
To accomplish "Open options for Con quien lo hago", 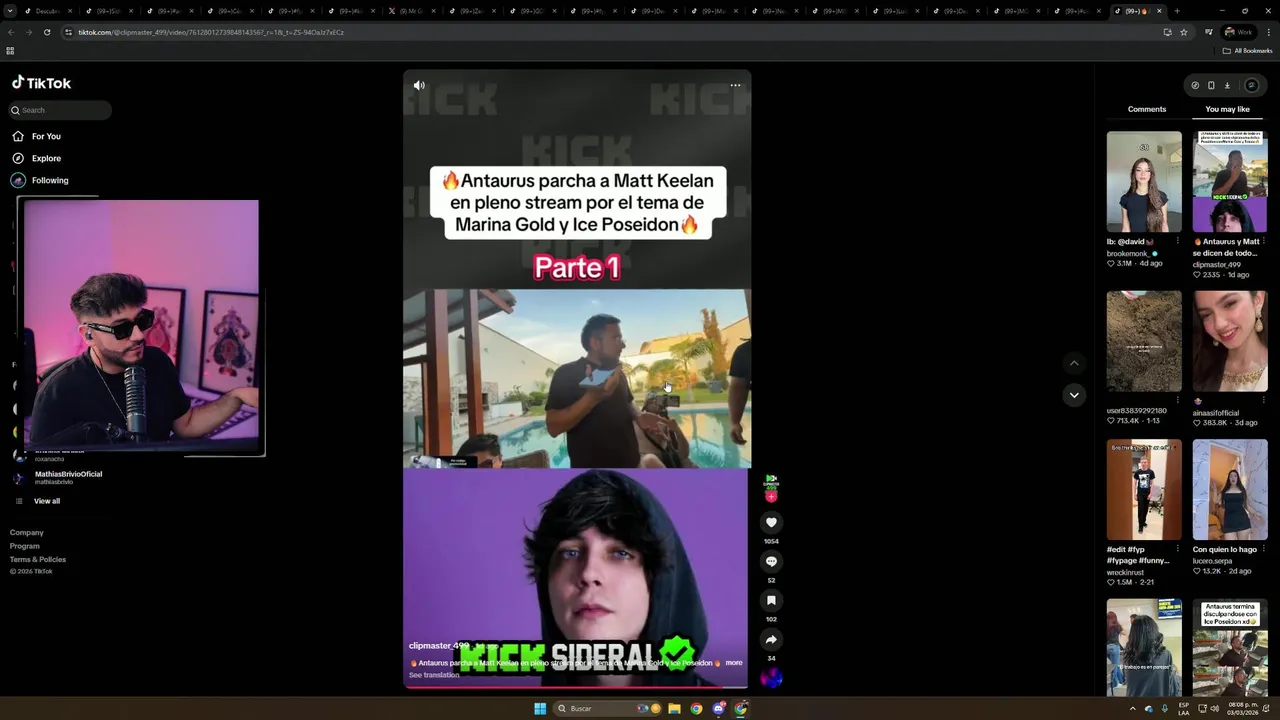I will pos(1263,549).
